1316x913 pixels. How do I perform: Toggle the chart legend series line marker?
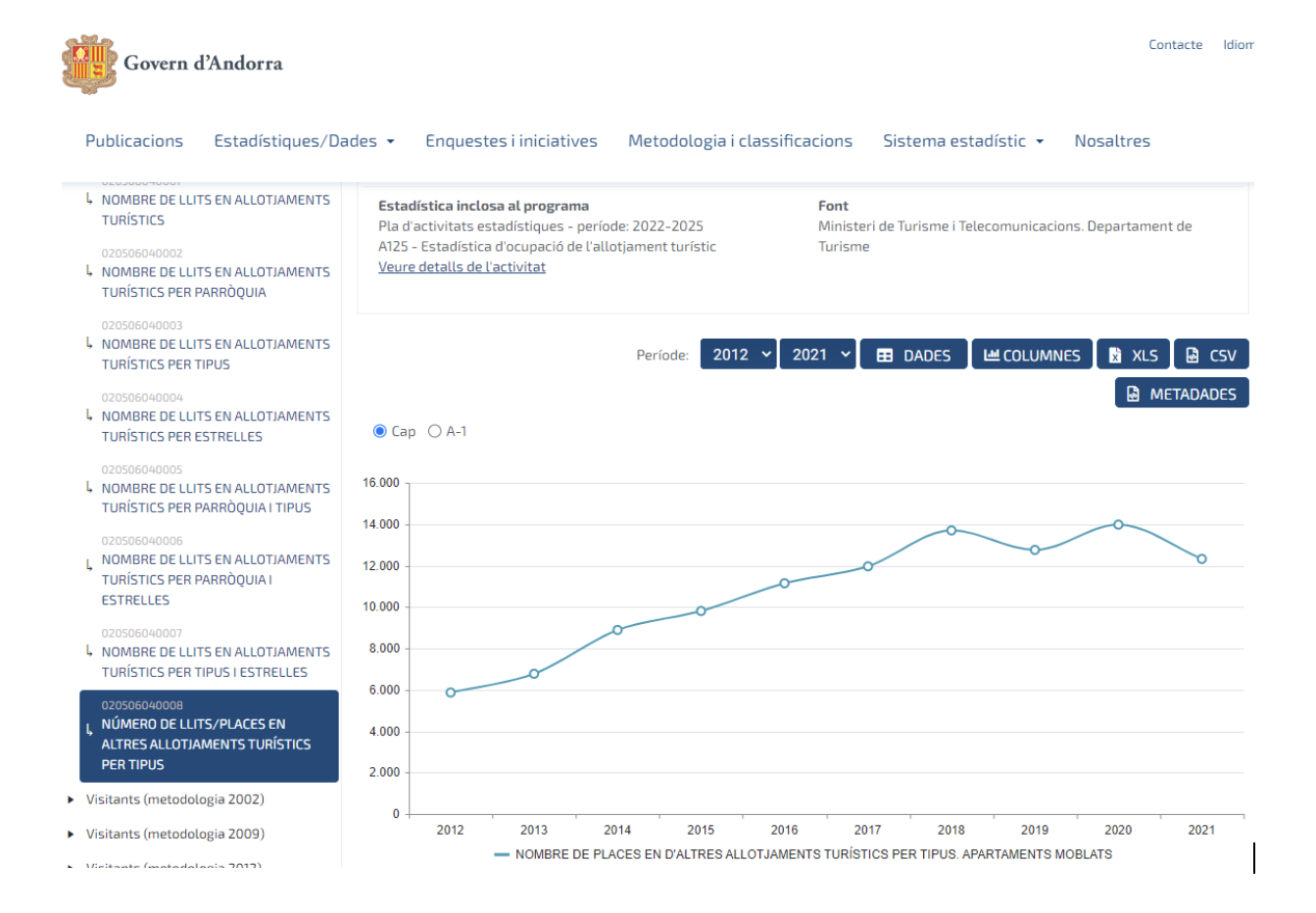tap(502, 854)
